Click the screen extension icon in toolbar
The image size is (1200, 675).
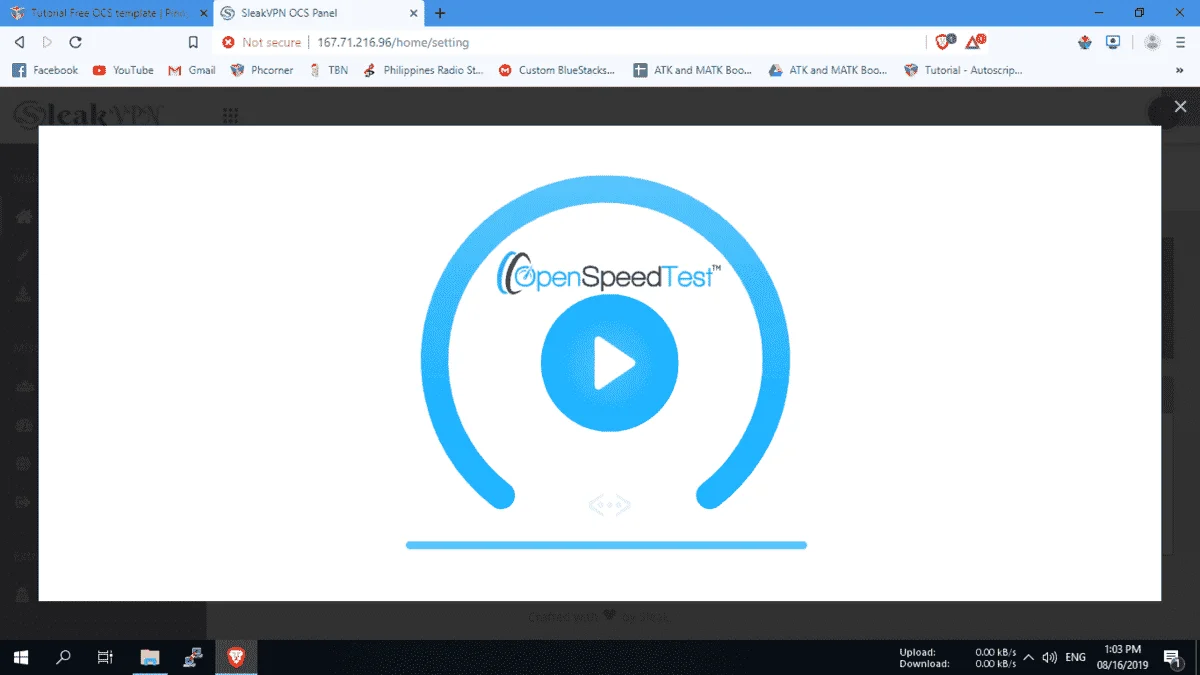pos(1113,42)
